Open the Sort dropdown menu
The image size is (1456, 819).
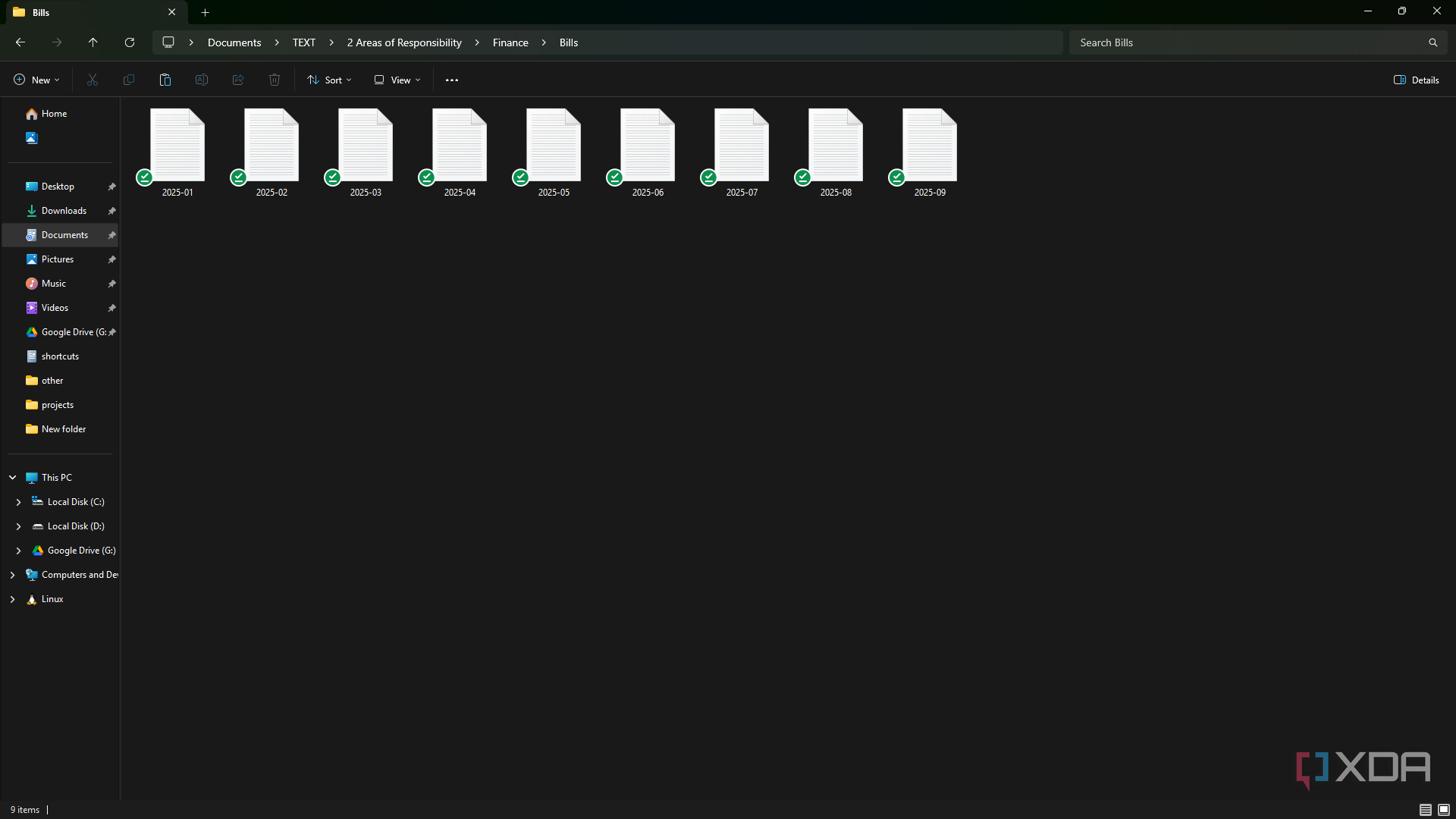(x=329, y=80)
